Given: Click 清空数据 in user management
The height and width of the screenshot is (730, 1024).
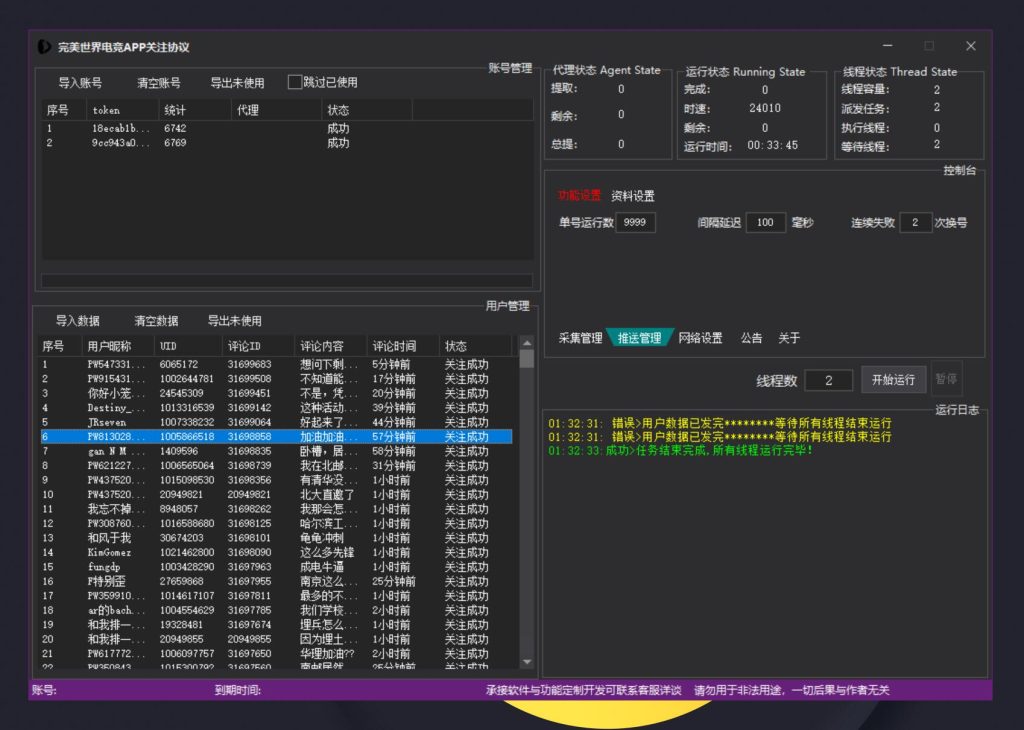Looking at the screenshot, I should click(x=156, y=321).
